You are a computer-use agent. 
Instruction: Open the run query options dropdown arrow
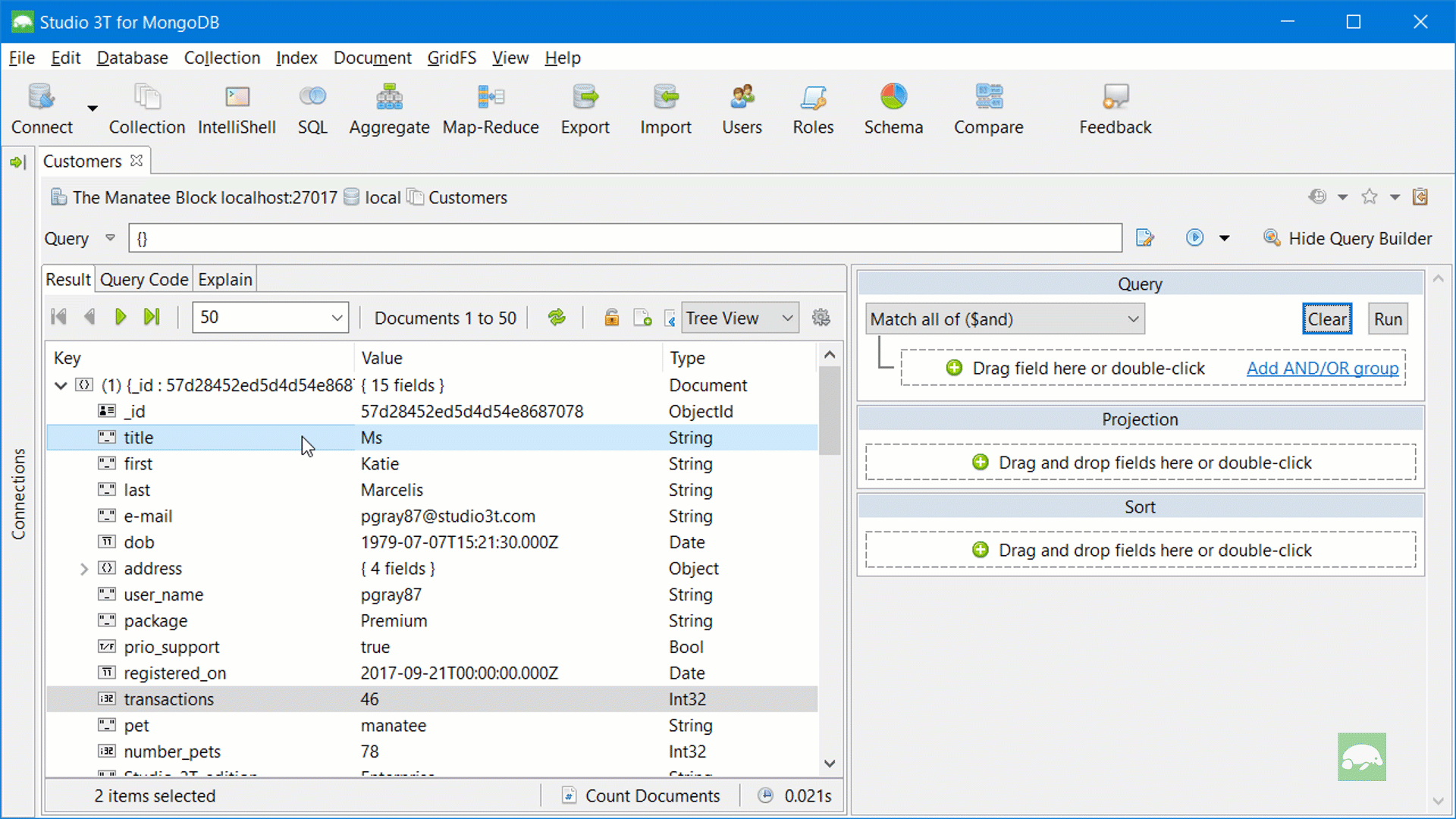click(1224, 238)
